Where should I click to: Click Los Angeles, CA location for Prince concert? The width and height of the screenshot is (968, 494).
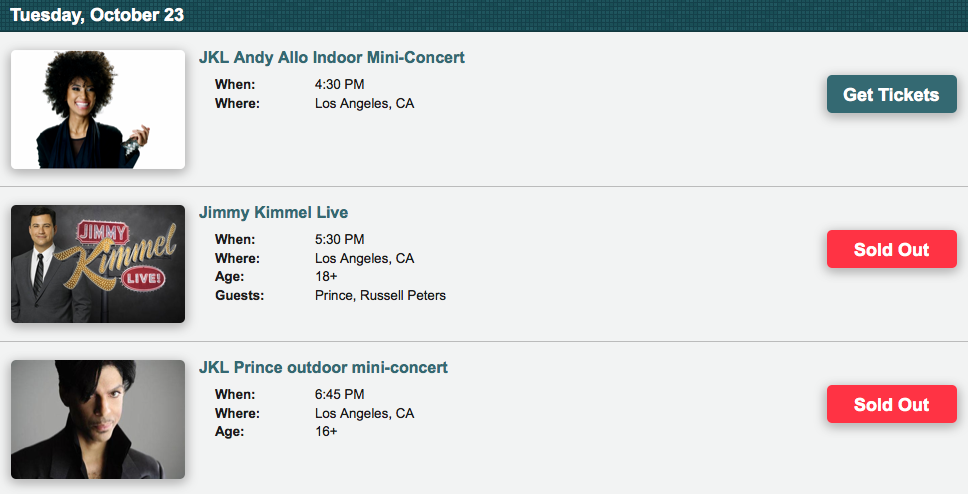point(364,414)
